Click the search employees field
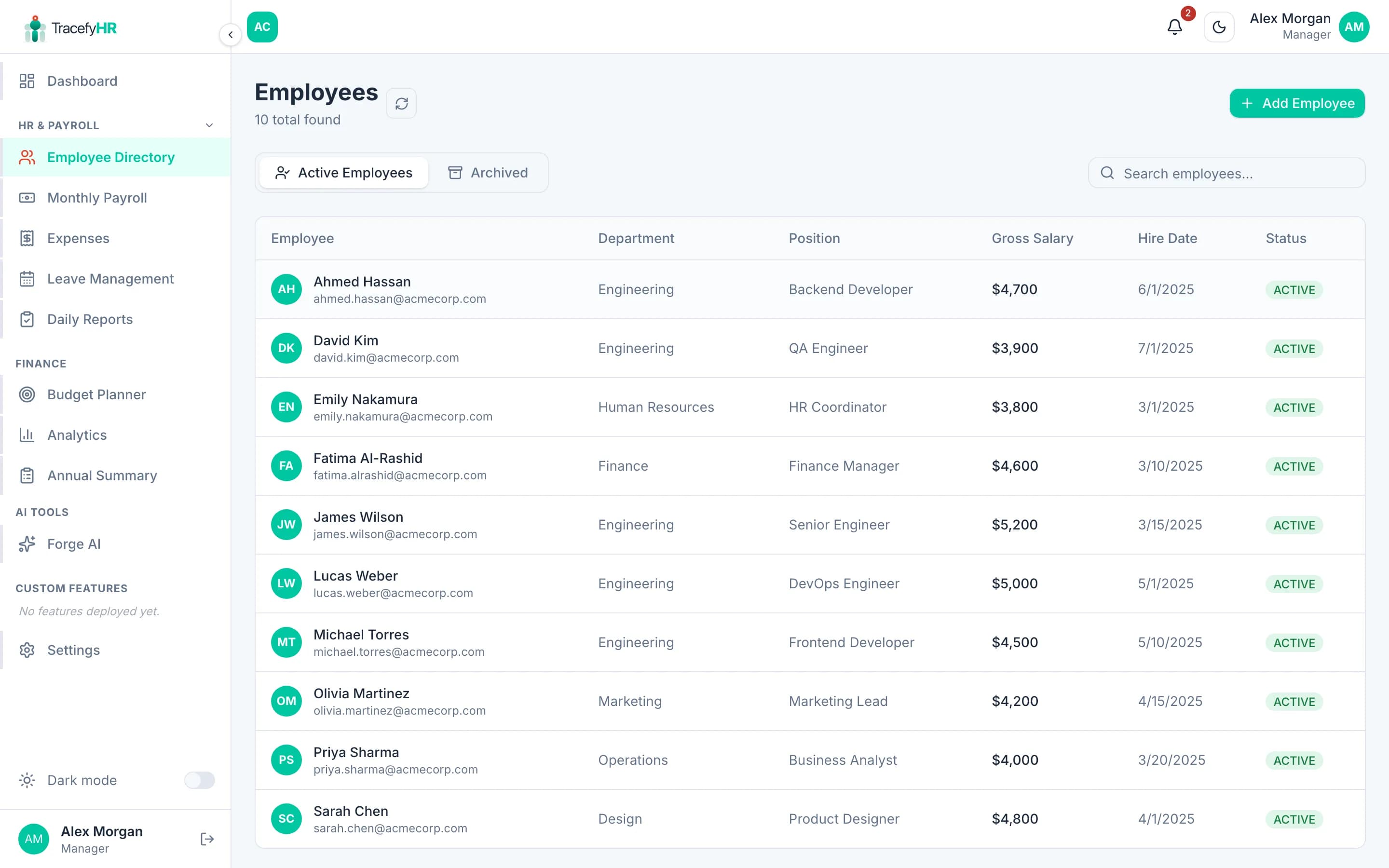Viewport: 1389px width, 868px height. [1226, 173]
